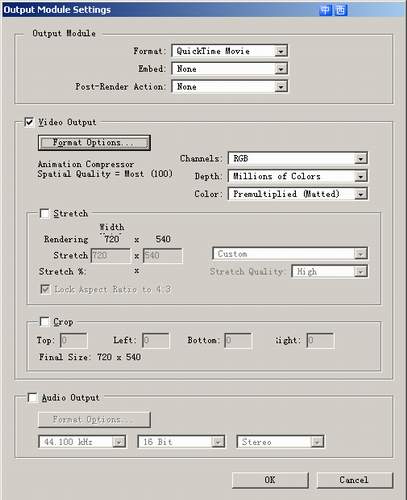Click the Animation Compressor text

click(86, 164)
